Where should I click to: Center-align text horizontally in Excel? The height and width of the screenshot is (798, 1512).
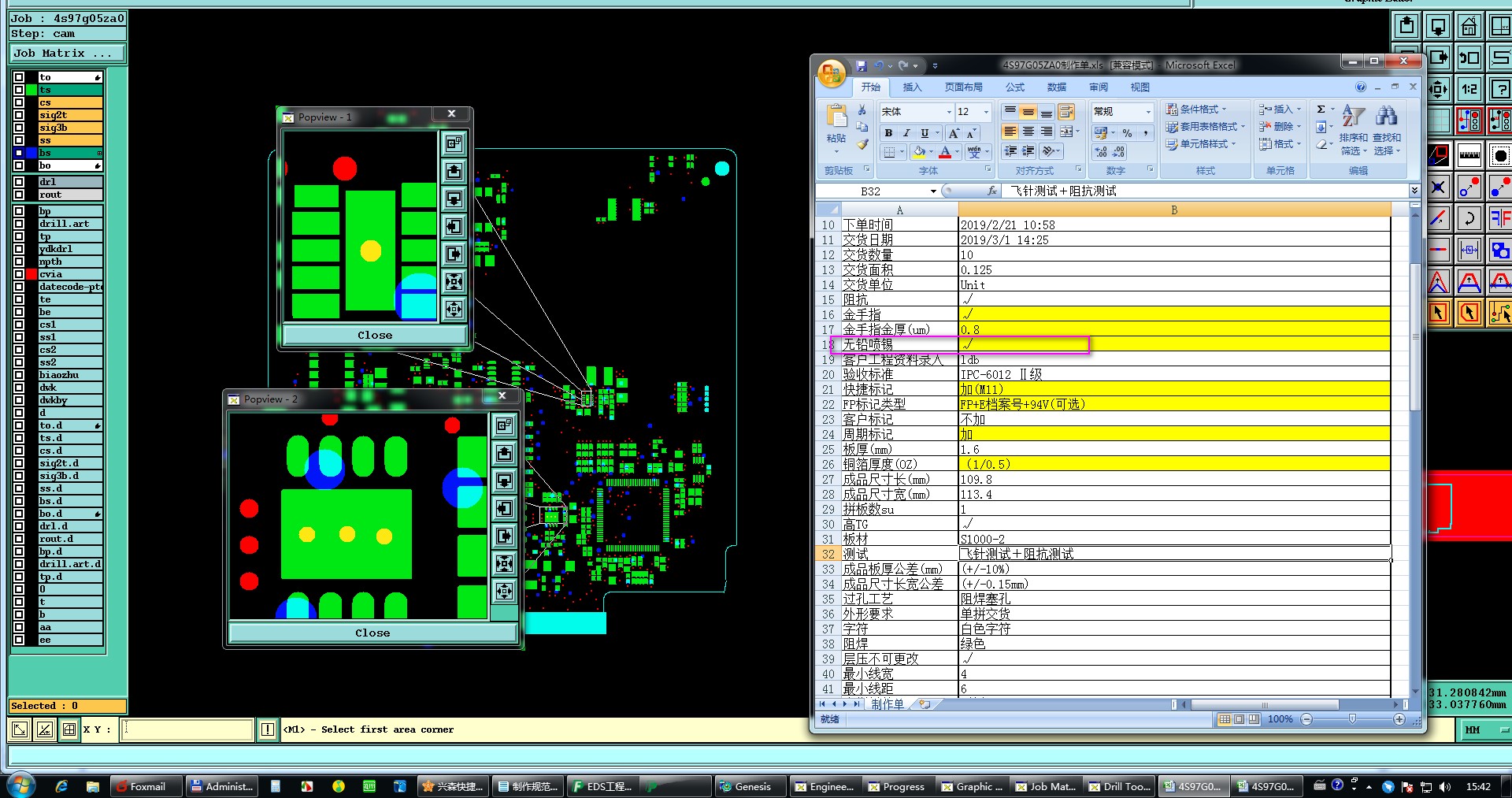(1028, 132)
